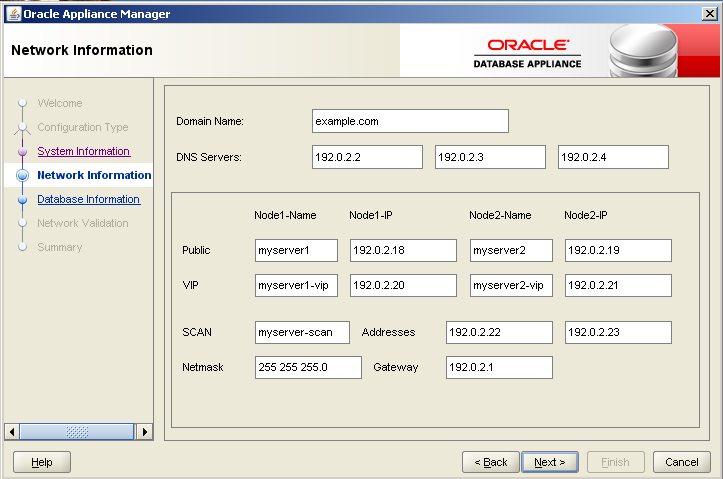Click the "Node2-IP" column header

pos(586,215)
